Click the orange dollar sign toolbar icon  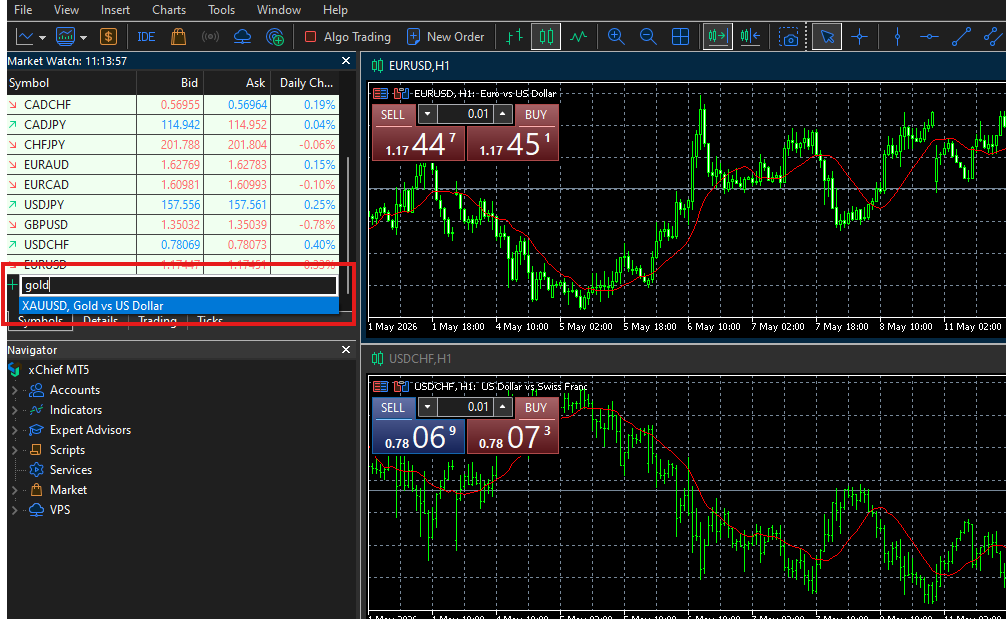tap(108, 37)
